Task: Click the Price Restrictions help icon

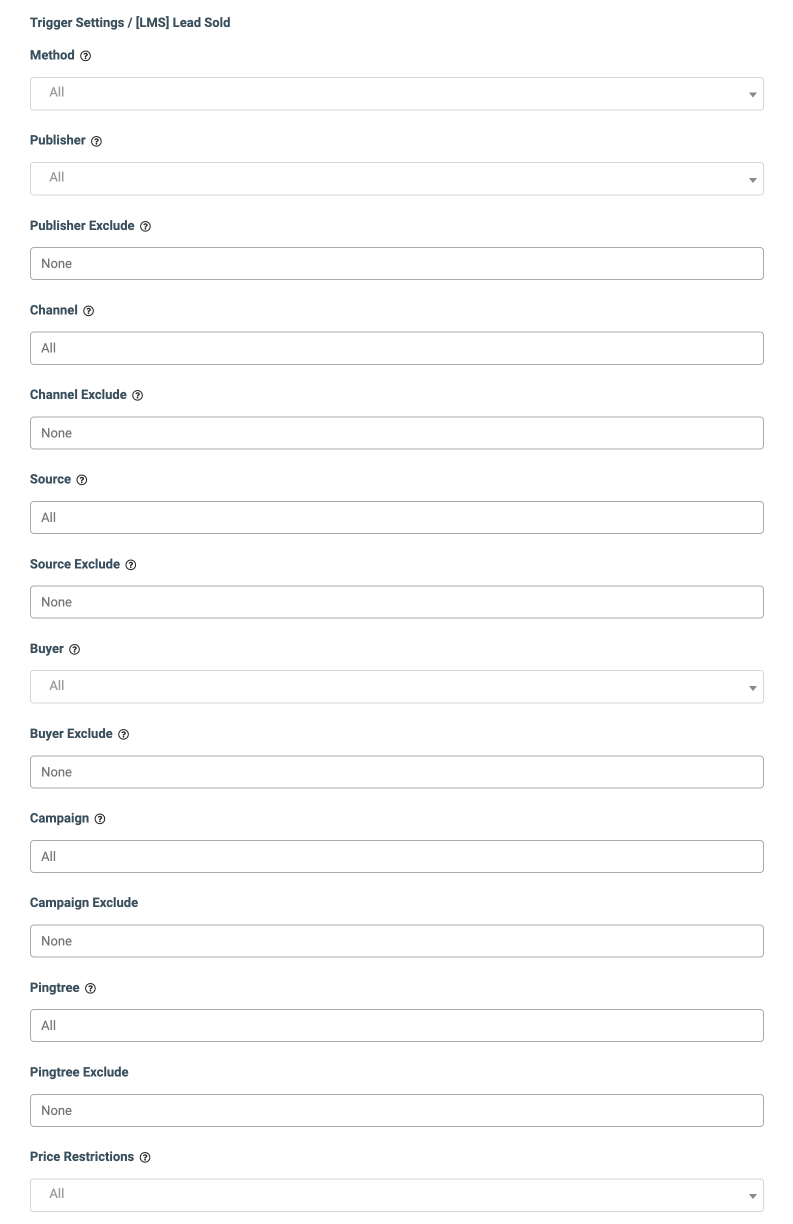Action: [x=145, y=1157]
